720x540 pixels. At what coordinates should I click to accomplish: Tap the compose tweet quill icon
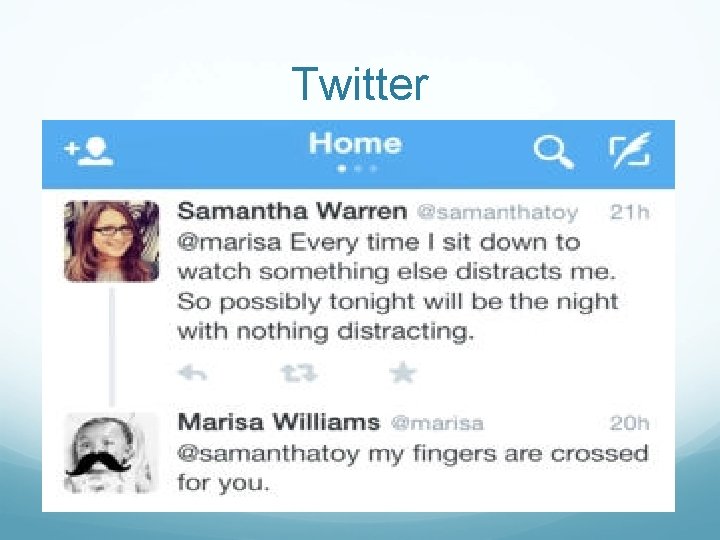click(x=630, y=150)
